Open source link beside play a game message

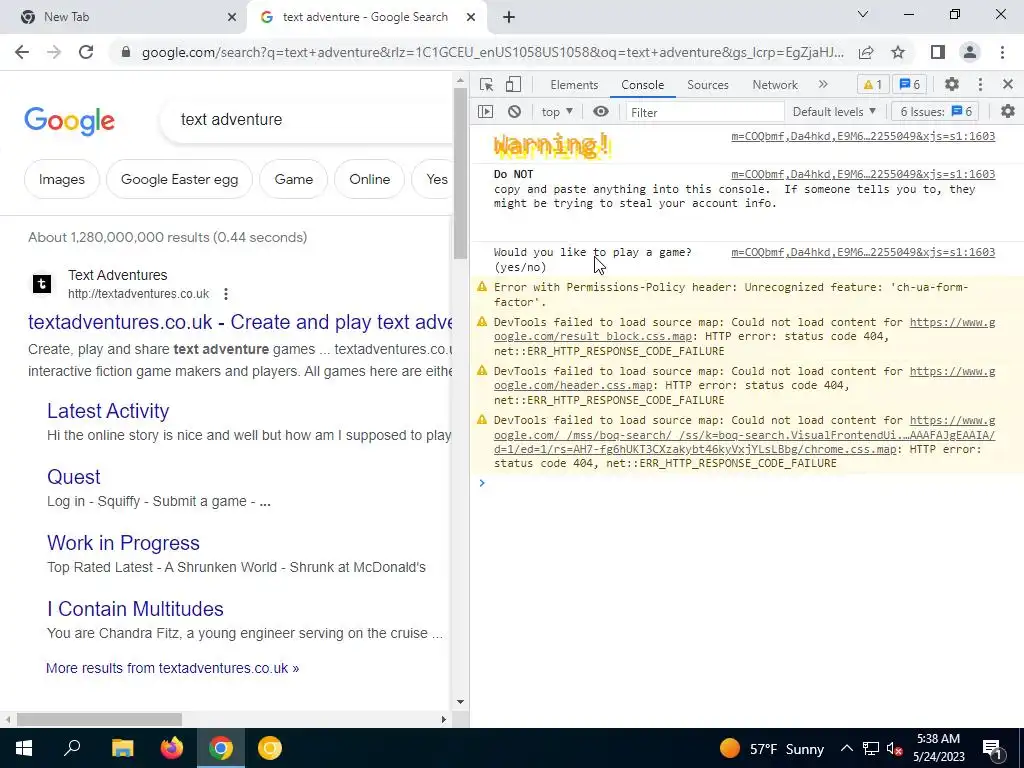(863, 252)
